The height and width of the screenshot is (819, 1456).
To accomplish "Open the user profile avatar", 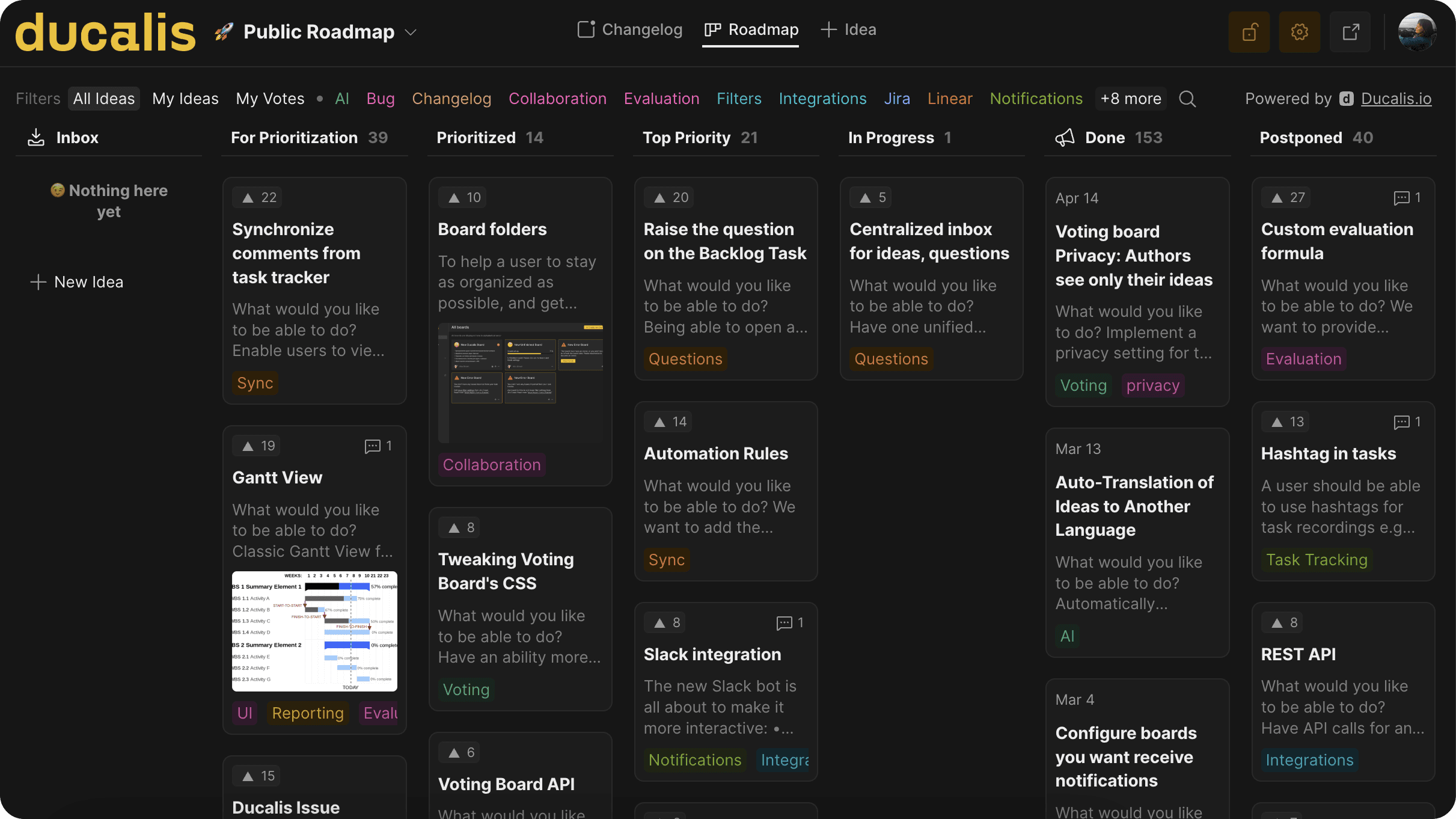I will tap(1417, 32).
